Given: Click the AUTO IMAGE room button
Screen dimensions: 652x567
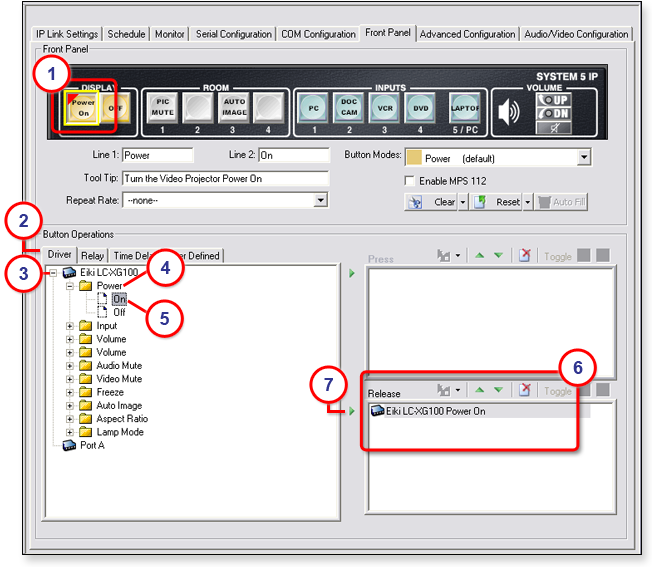Looking at the screenshot, I should 234,108.
